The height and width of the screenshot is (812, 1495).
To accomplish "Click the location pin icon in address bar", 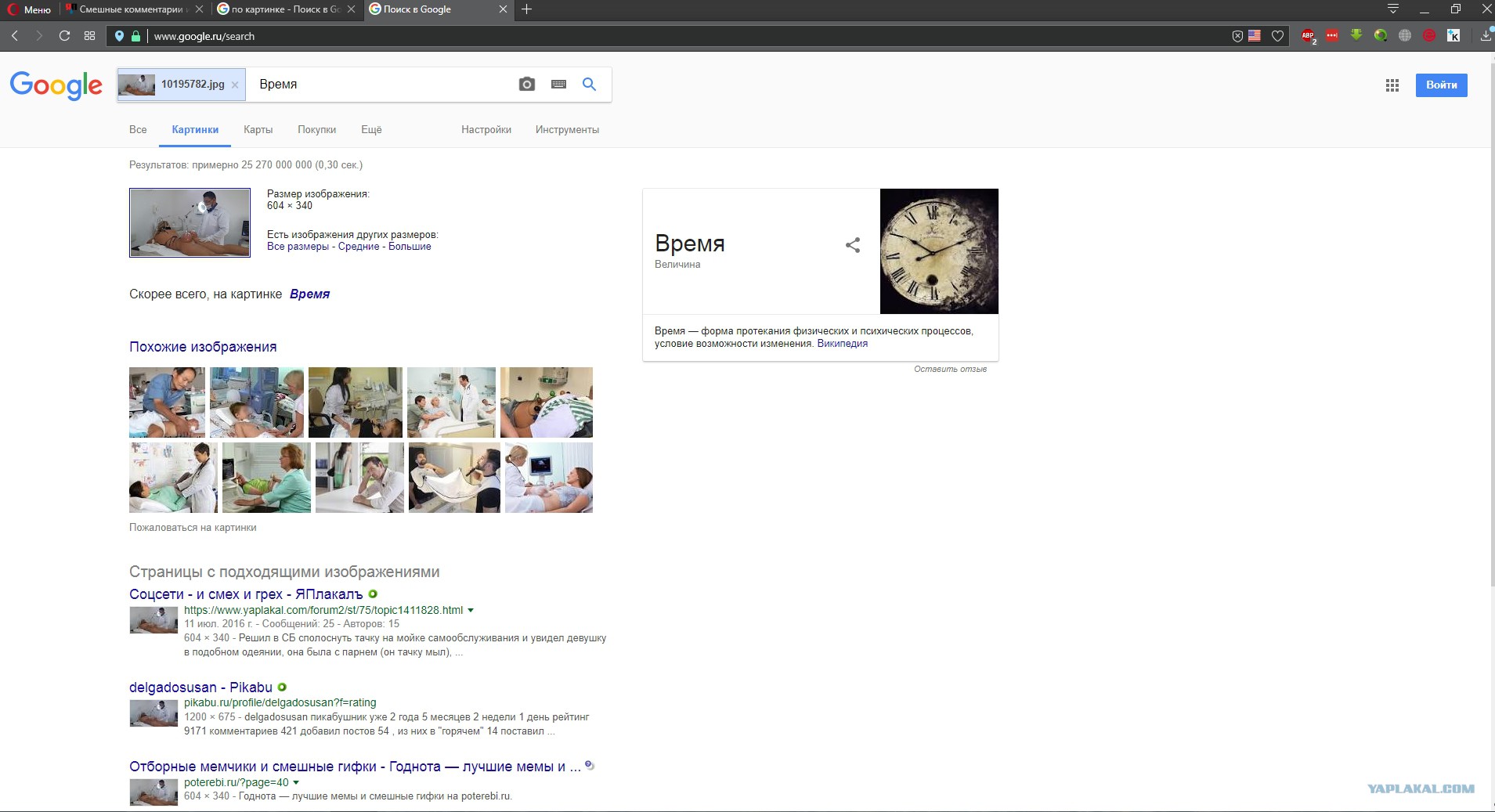I will [x=119, y=36].
